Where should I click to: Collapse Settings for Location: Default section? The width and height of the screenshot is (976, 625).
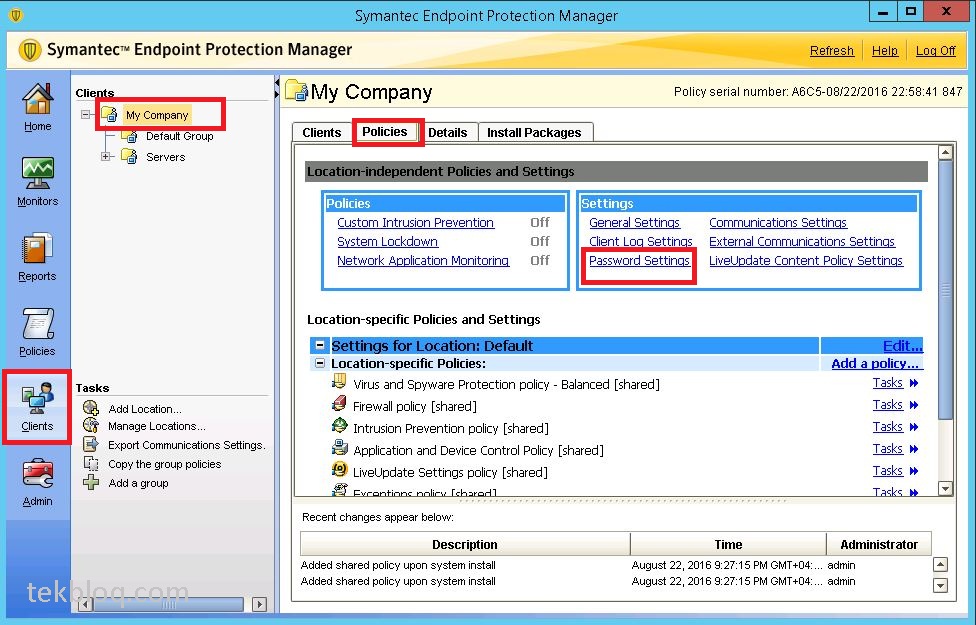point(320,345)
